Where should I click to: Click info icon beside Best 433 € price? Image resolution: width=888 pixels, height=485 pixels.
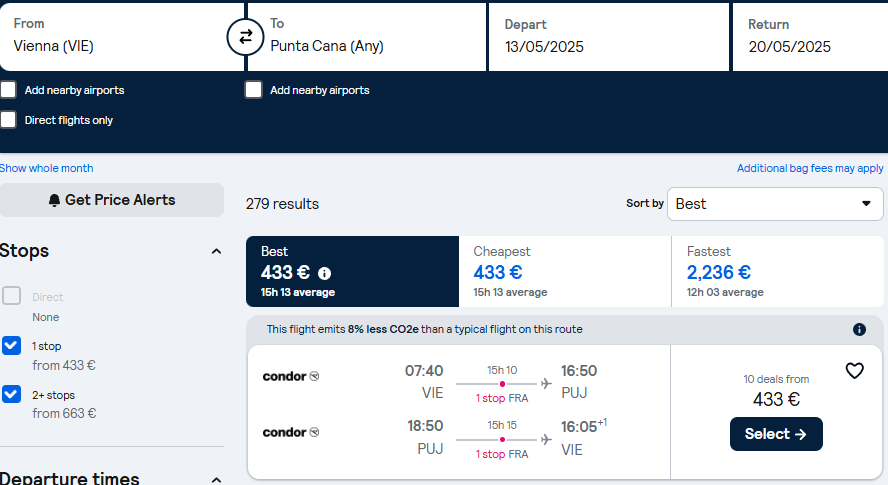(325, 274)
